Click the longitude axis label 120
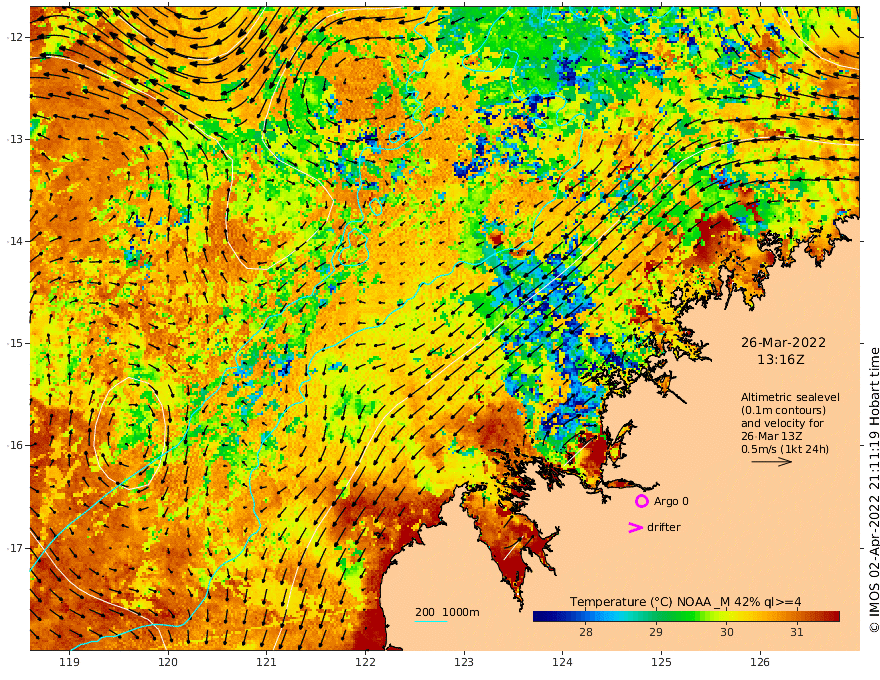The height and width of the screenshot is (680, 880). (168, 662)
